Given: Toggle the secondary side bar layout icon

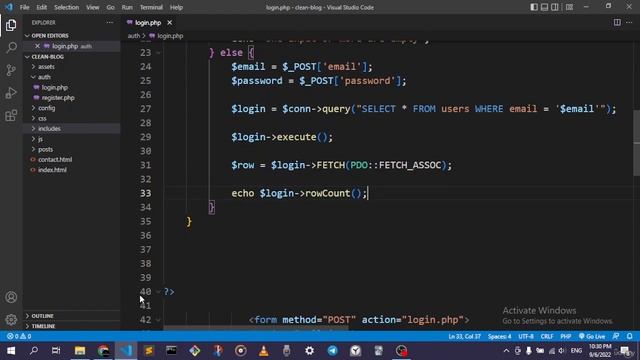Looking at the screenshot, I should click(x=555, y=7).
